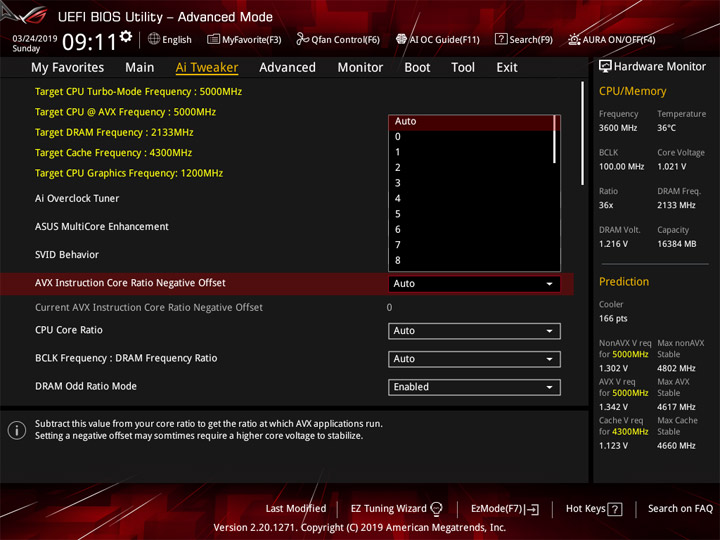Select the CPU Core Ratio label

[69, 330]
